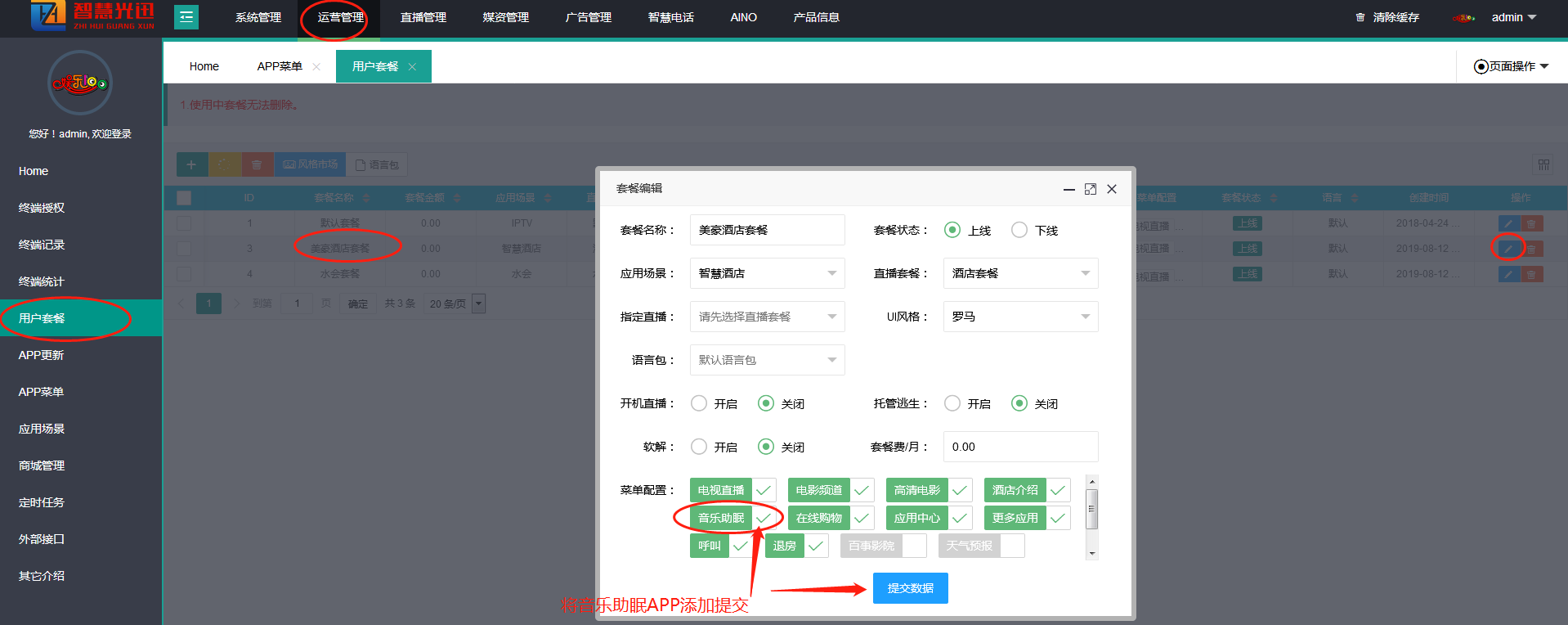
Task: Select the 下线 radio for package status
Action: pos(1019,231)
